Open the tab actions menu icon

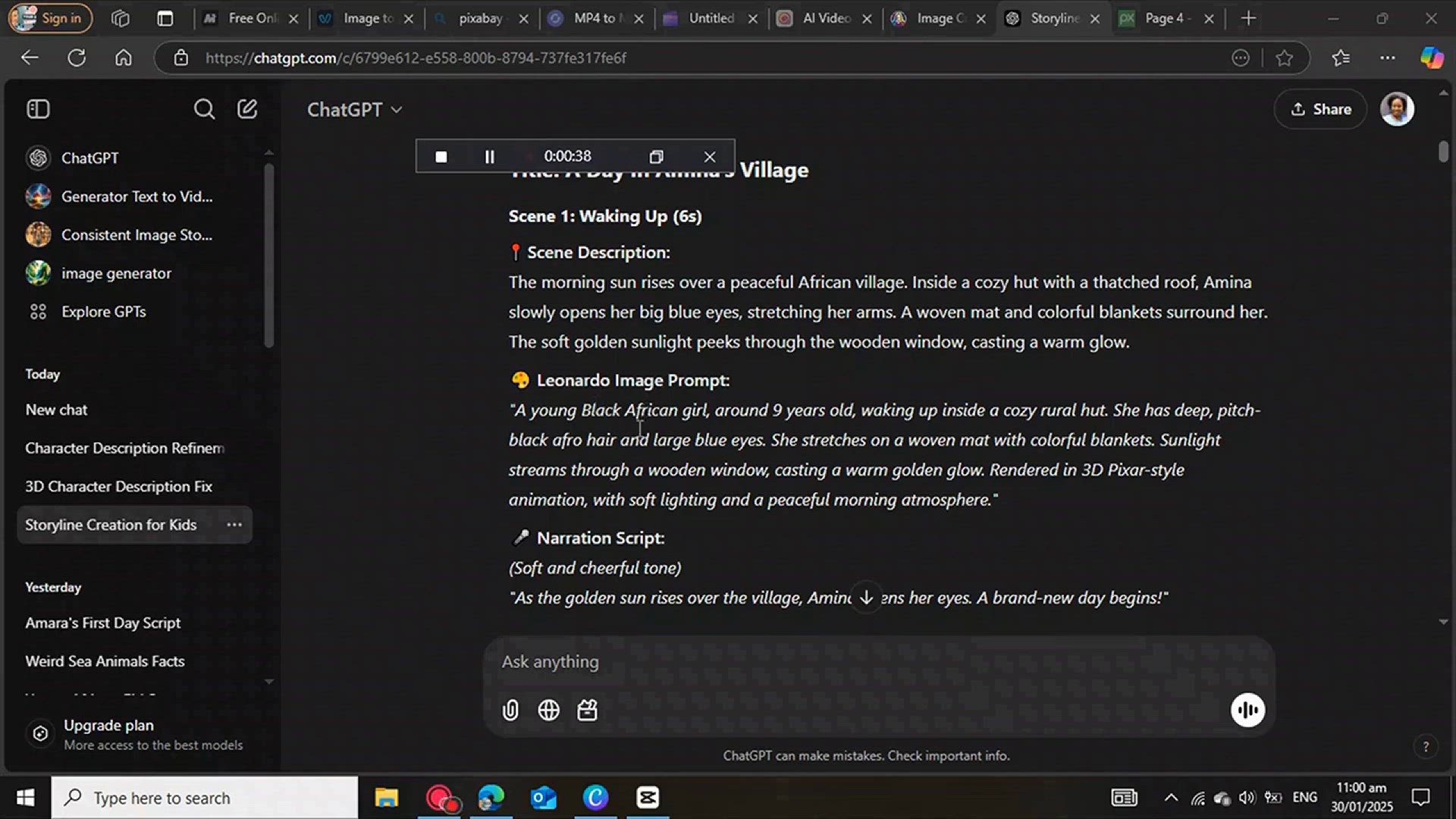click(x=165, y=18)
